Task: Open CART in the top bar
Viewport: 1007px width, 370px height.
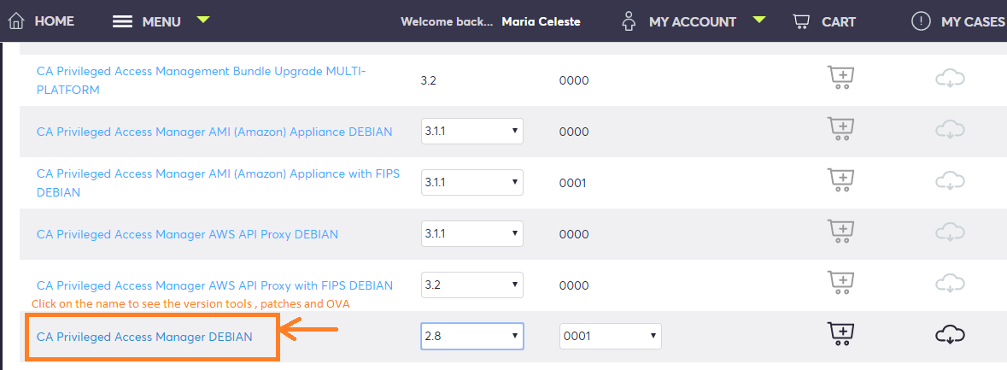Action: pos(839,22)
